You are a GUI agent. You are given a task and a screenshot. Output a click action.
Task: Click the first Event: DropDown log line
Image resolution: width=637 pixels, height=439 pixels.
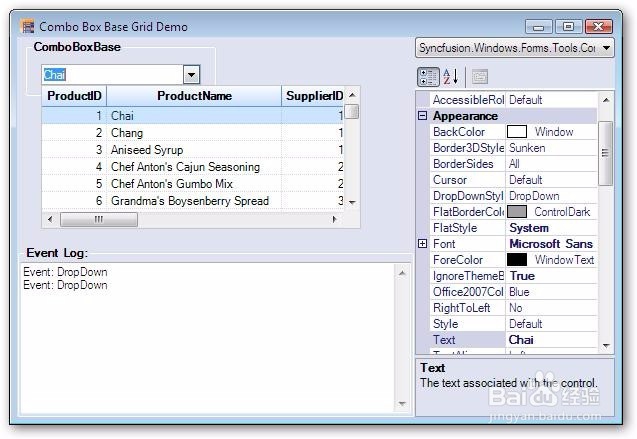pos(65,272)
